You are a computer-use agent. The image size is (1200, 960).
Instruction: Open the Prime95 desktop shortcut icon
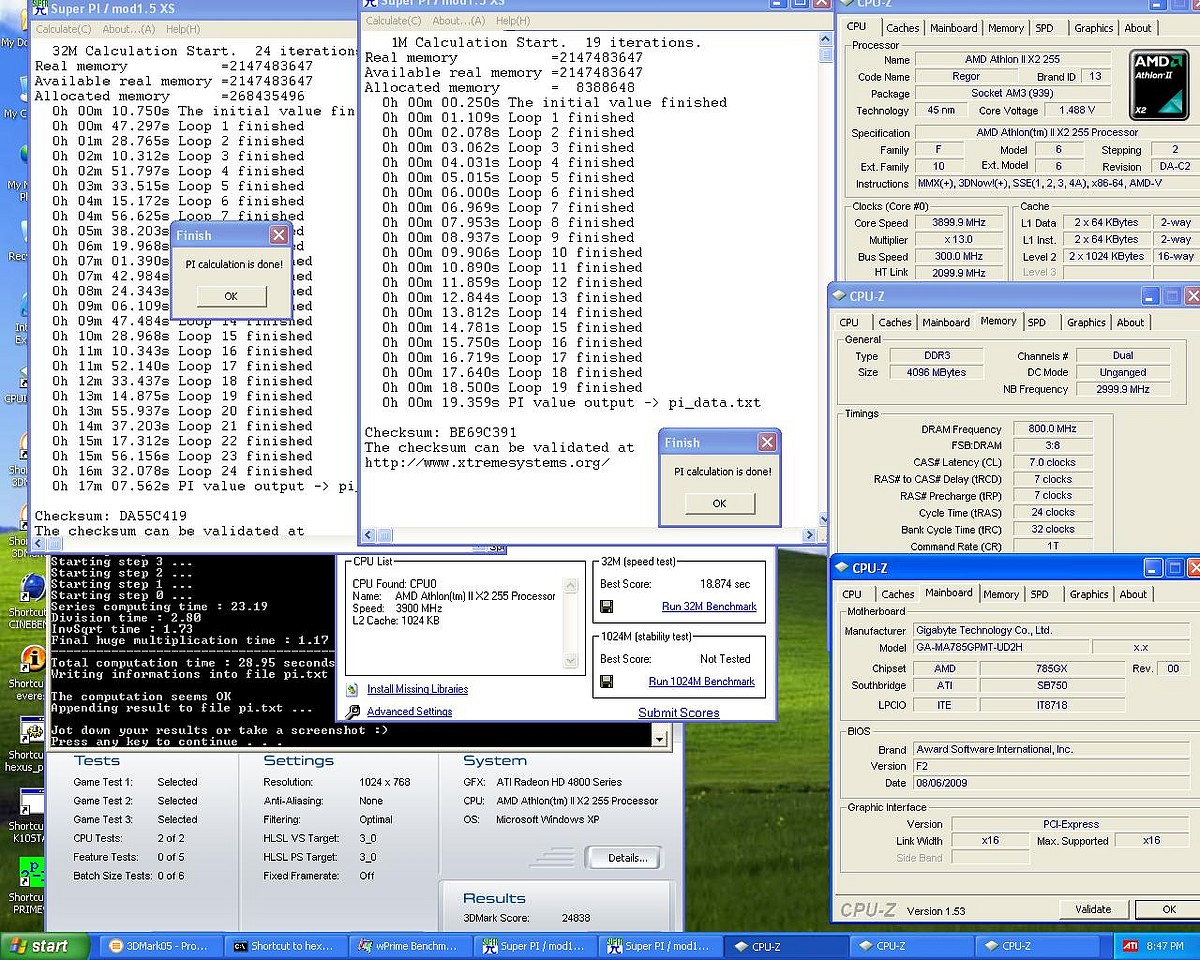coord(32,871)
